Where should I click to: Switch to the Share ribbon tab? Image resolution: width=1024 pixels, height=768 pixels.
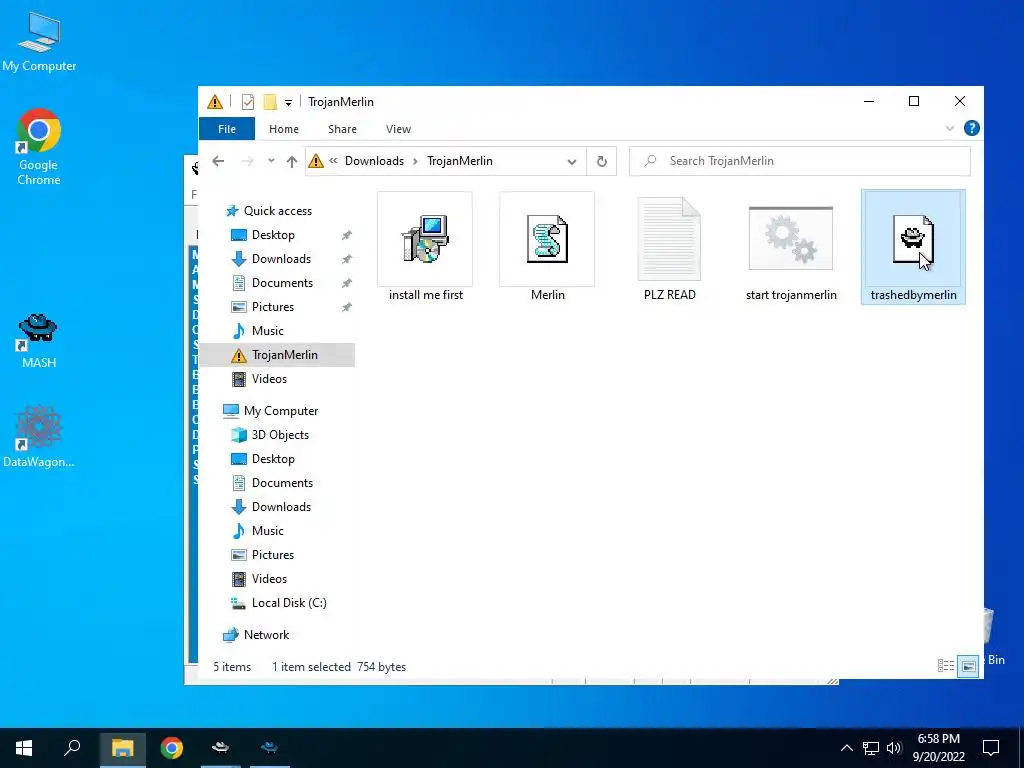click(x=342, y=129)
